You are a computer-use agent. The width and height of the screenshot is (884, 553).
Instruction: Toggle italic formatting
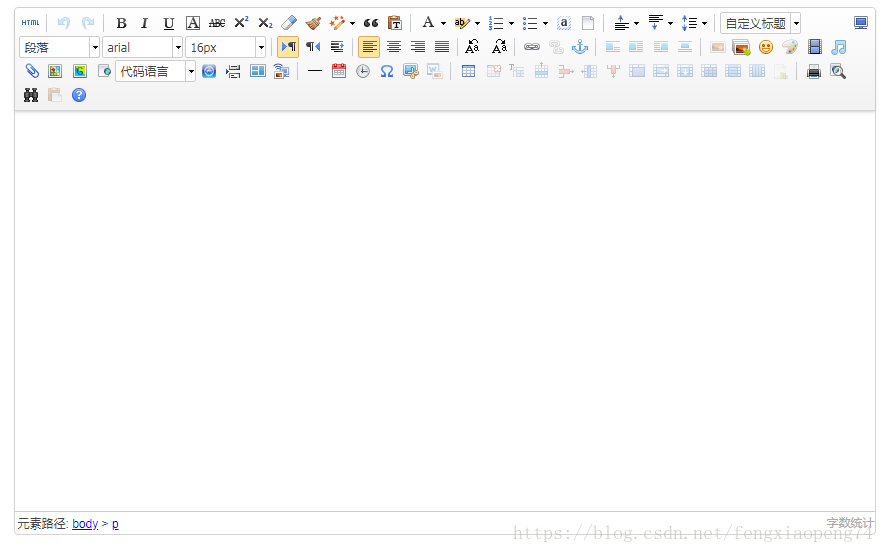point(145,23)
